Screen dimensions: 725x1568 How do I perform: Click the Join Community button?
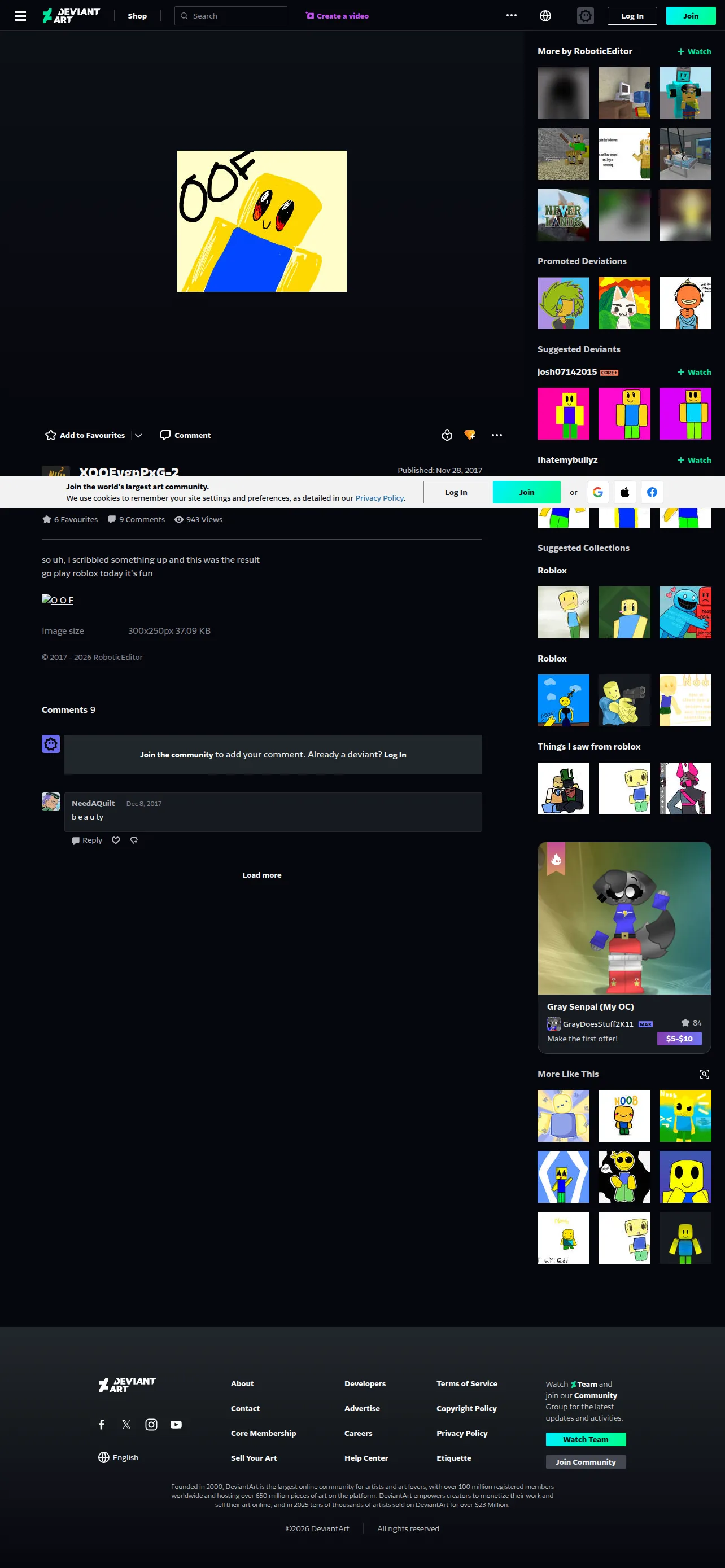coord(586,1462)
